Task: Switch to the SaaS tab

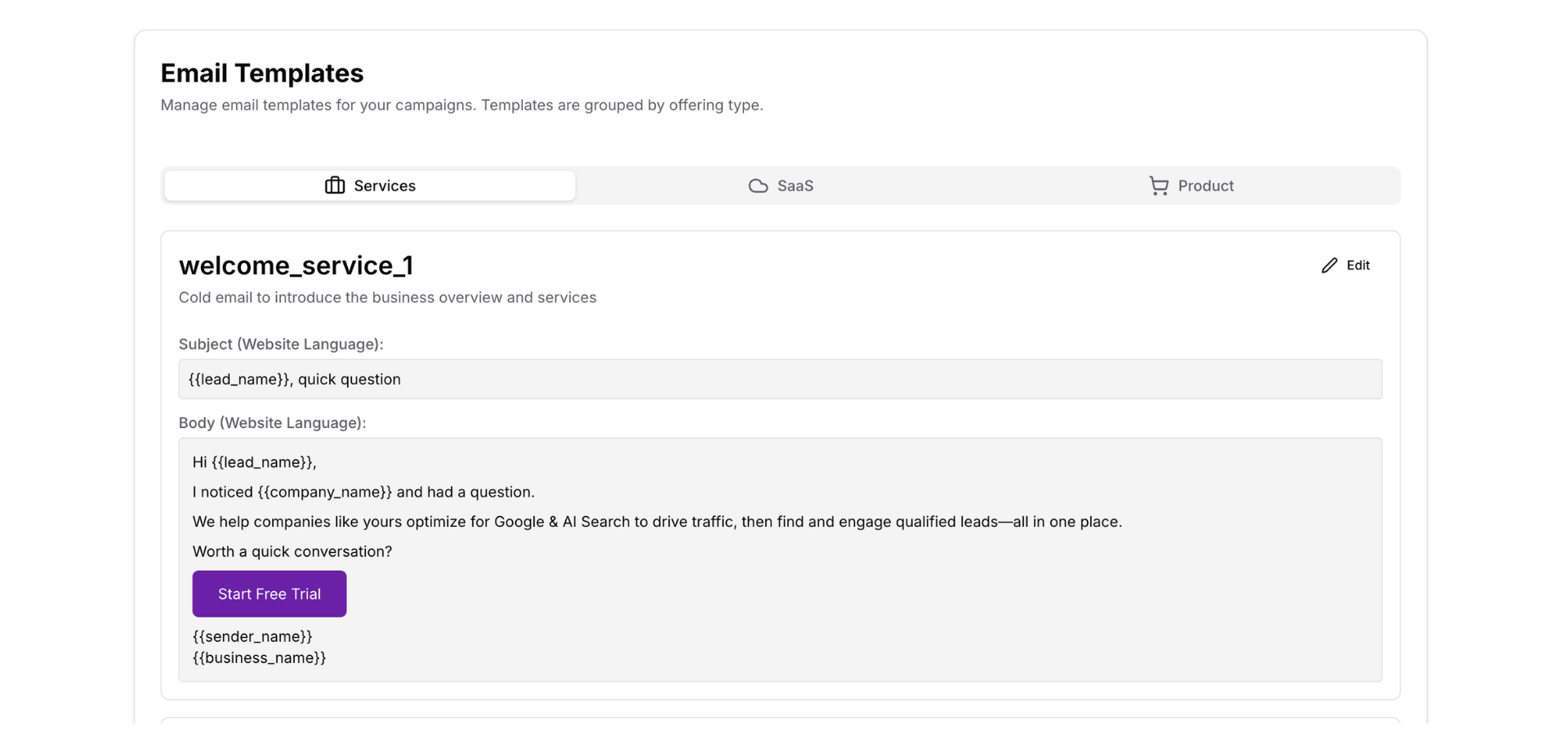Action: [x=781, y=185]
